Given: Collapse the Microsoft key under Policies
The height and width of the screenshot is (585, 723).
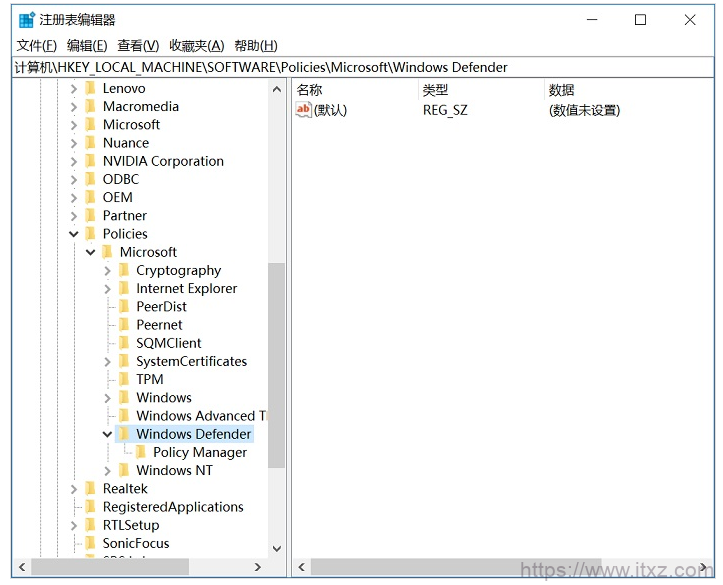Looking at the screenshot, I should click(91, 252).
